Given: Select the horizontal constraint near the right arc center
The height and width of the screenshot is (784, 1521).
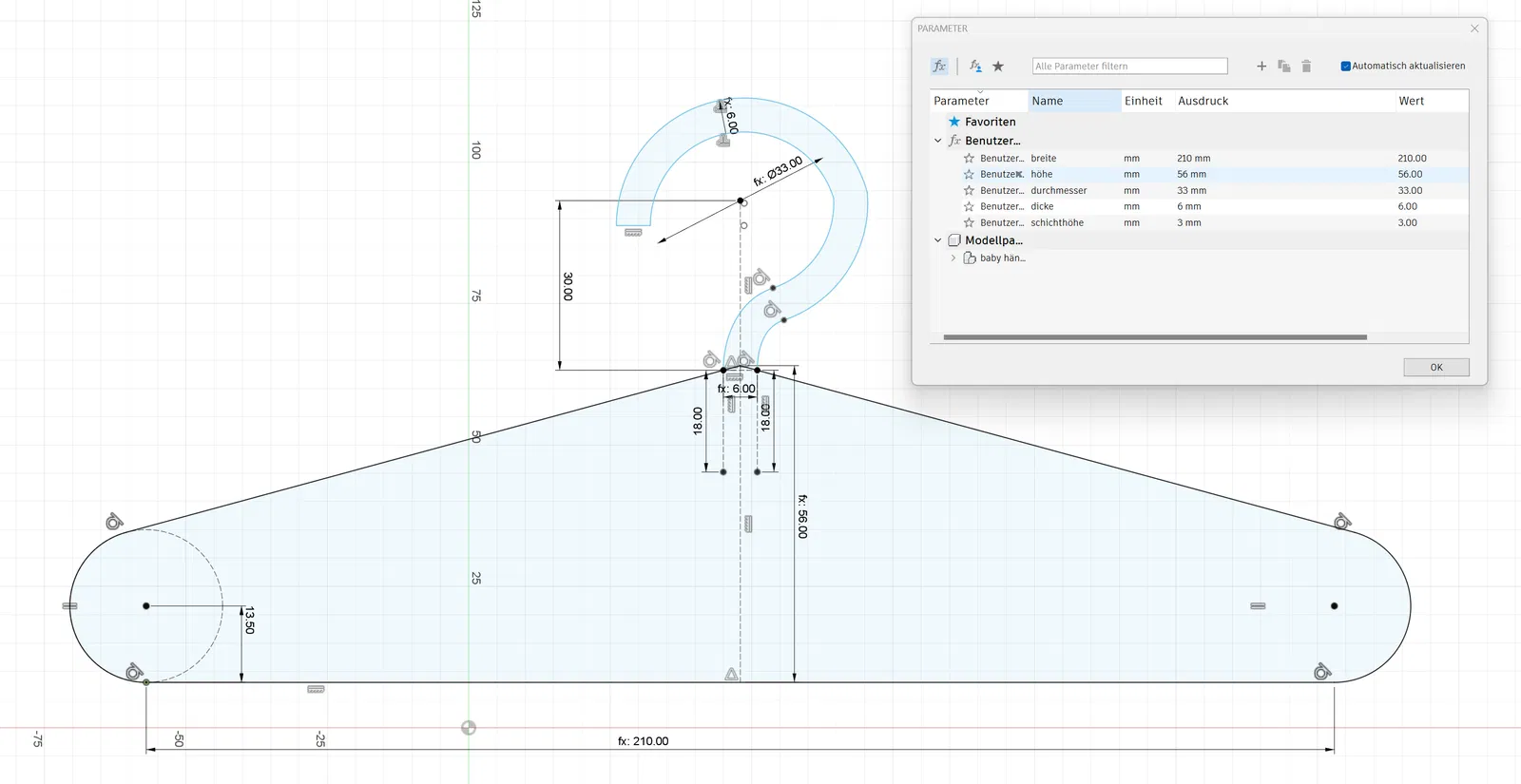Looking at the screenshot, I should [1258, 605].
